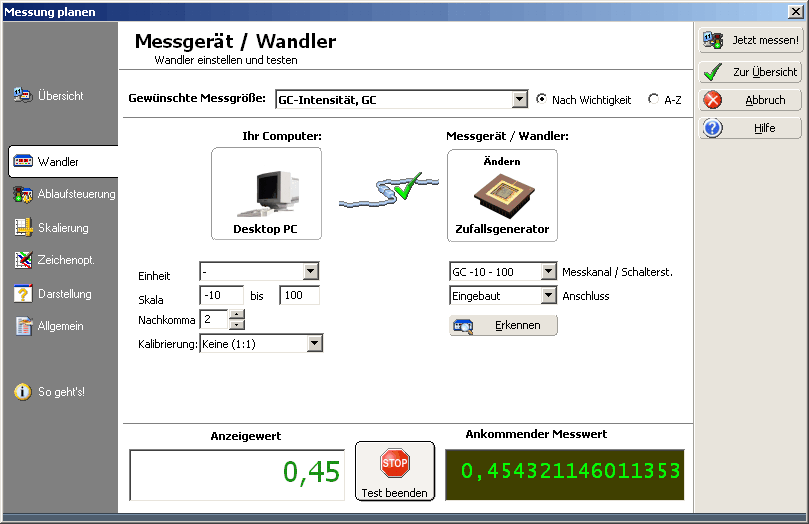
Task: Click the Allgemein clipboard icon
Action: (23, 326)
